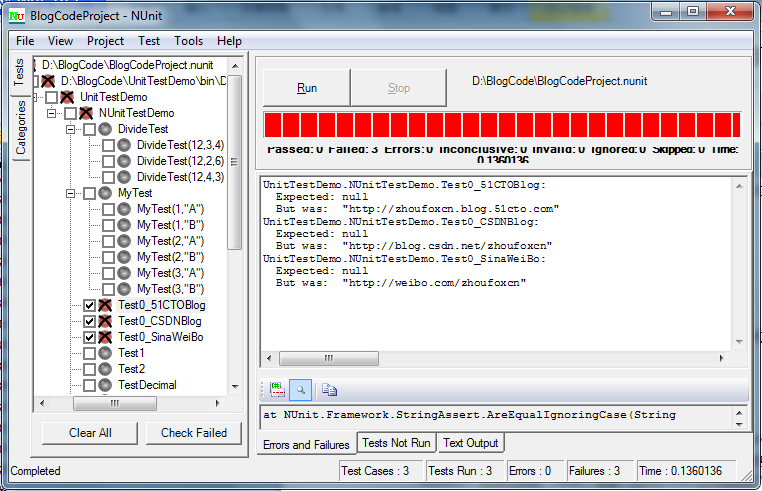This screenshot has height=491, width=762.
Task: Collapse the NUnitTestDemo tree node
Action: click(x=52, y=114)
